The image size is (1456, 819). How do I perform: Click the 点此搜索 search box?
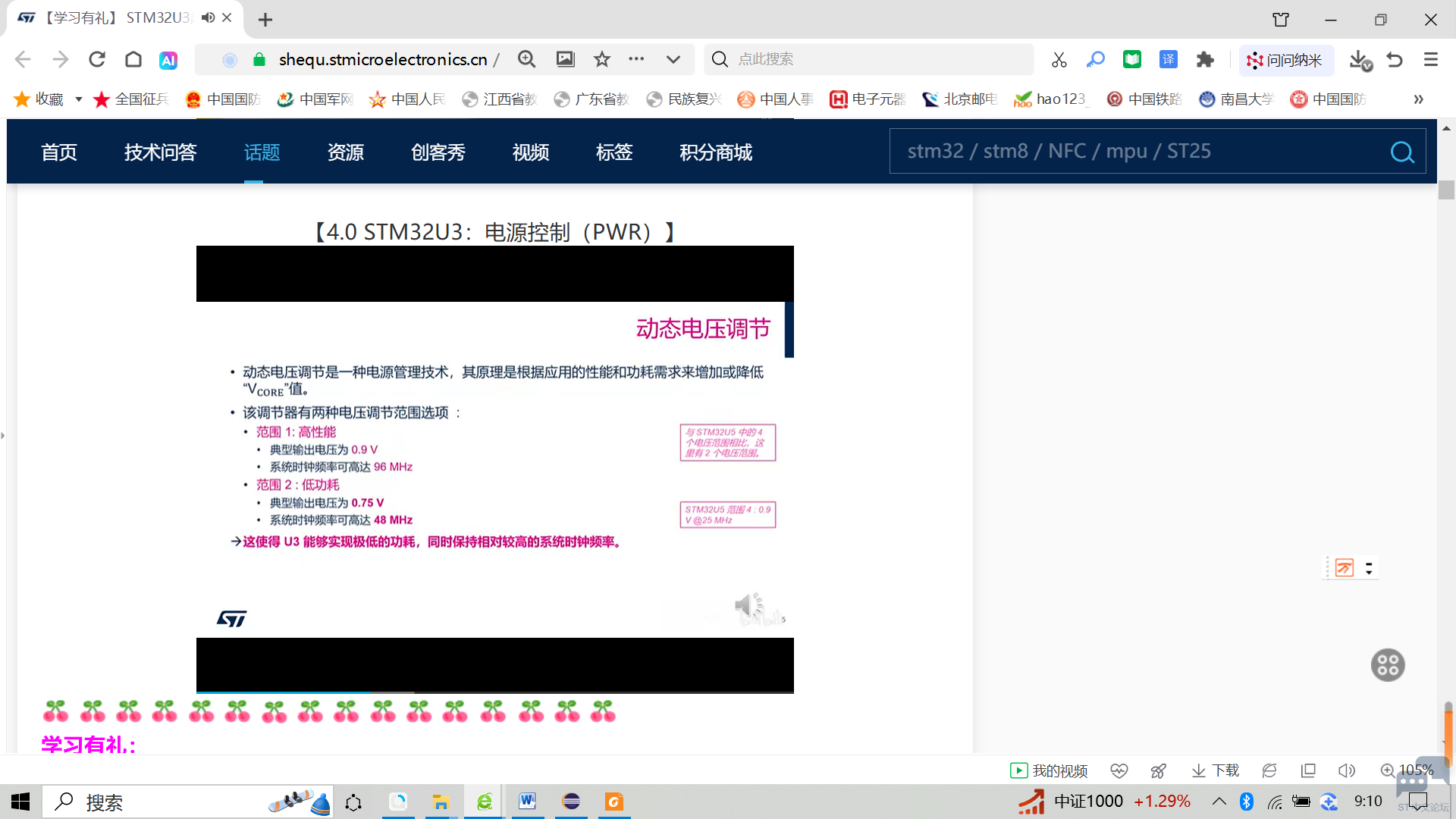coord(869,59)
